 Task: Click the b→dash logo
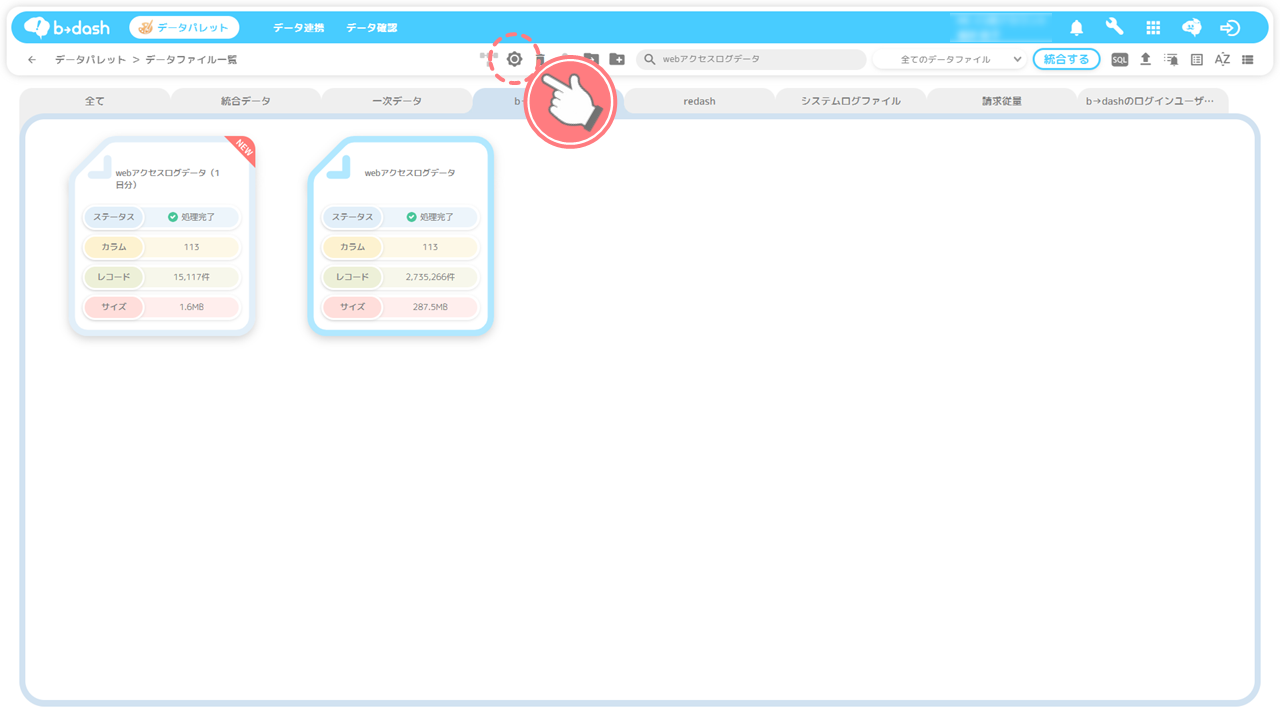[x=67, y=27]
